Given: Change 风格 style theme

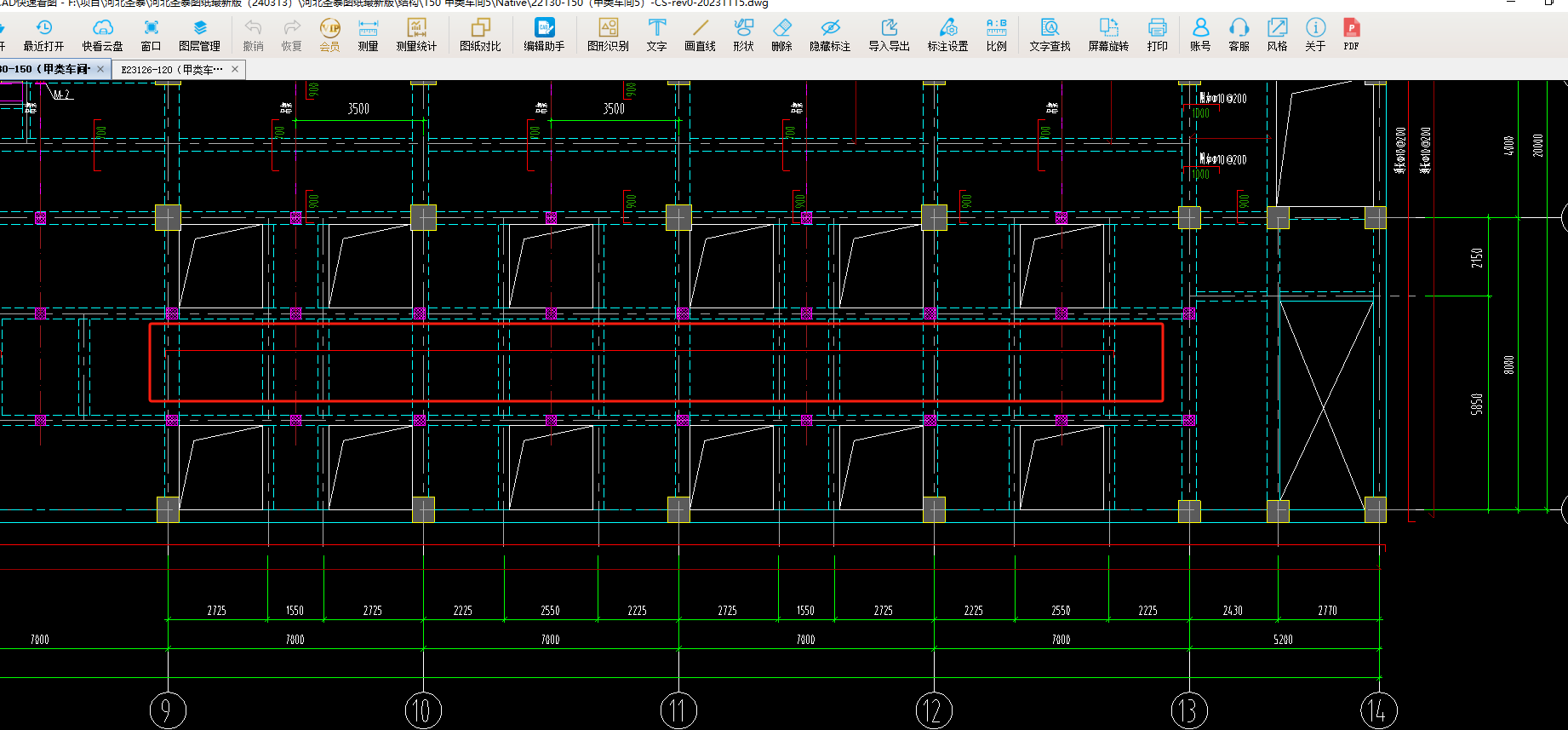Looking at the screenshot, I should pyautogui.click(x=1277, y=35).
